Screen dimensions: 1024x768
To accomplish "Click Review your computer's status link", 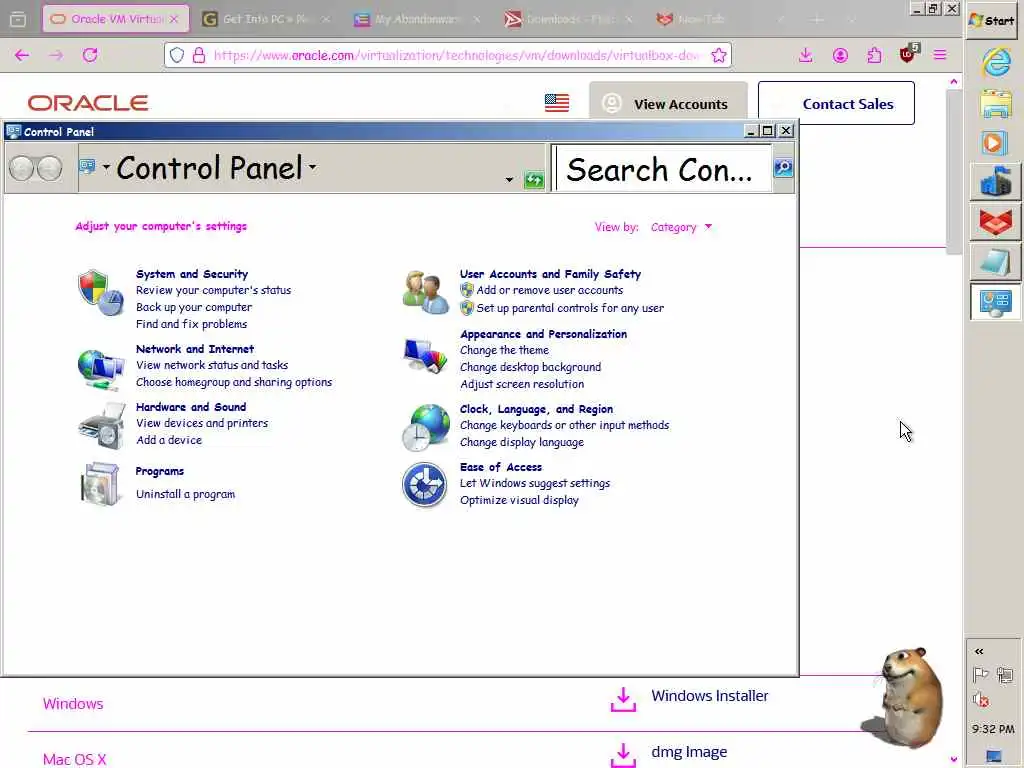I will pyautogui.click(x=214, y=290).
